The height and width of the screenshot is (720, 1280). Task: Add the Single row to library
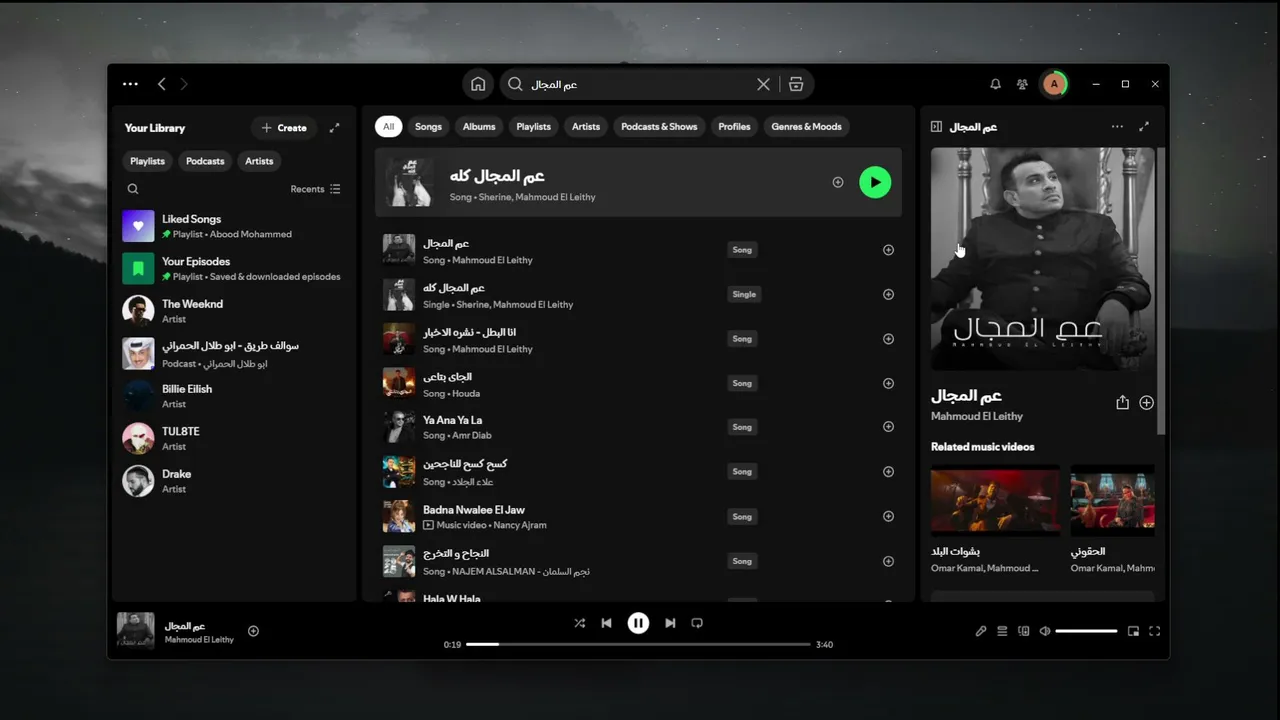888,295
